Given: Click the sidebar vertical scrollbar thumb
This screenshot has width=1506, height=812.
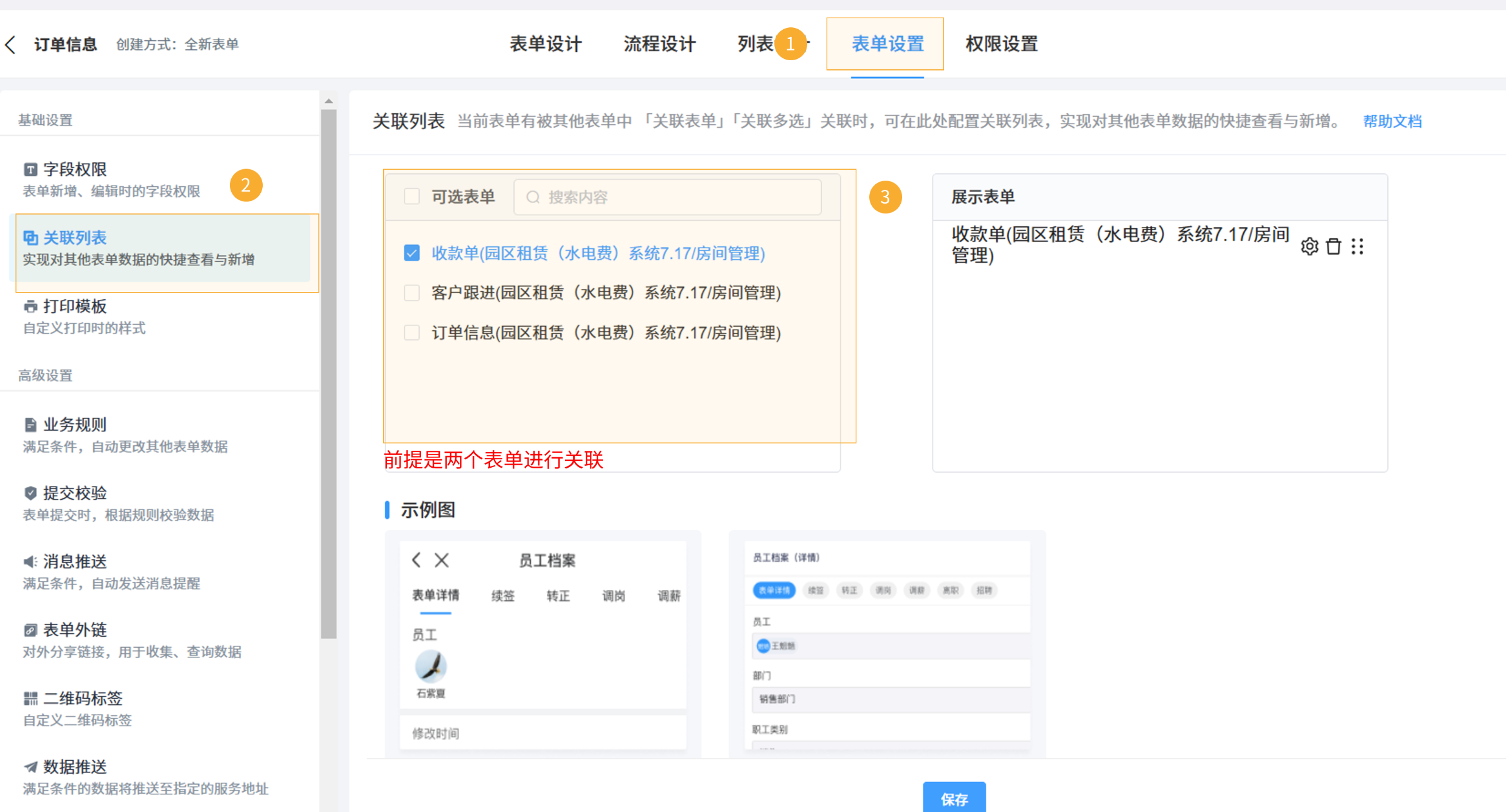Looking at the screenshot, I should (x=328, y=374).
